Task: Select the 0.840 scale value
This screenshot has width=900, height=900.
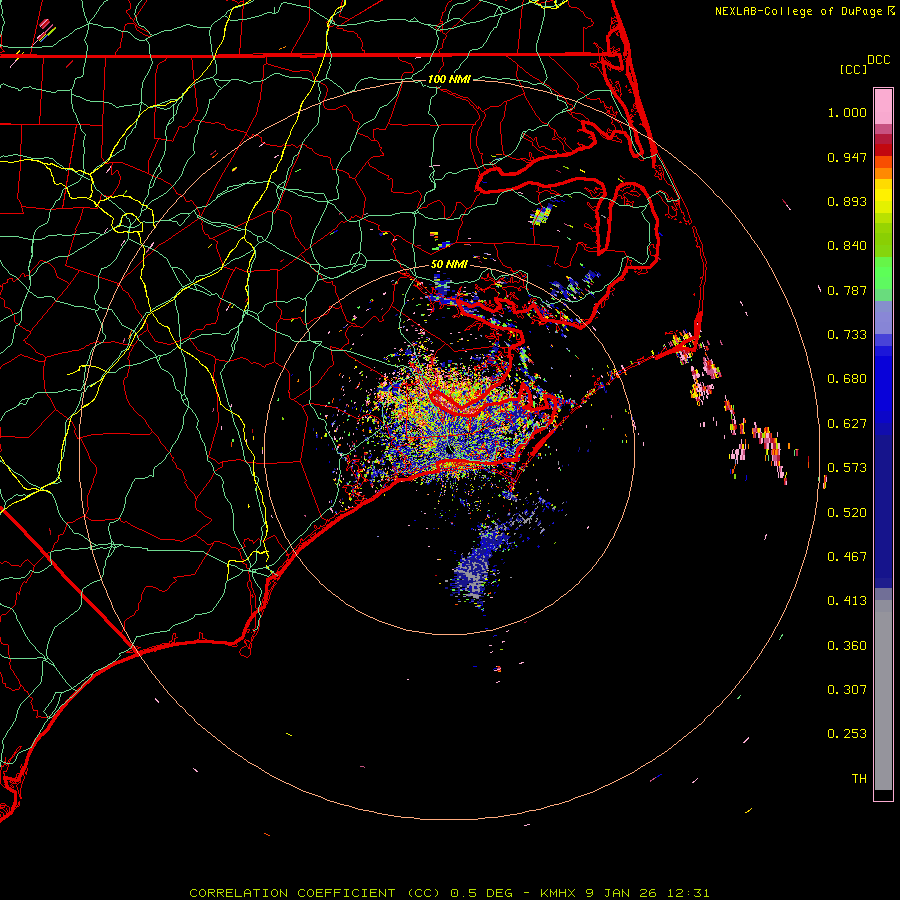Action: click(x=847, y=246)
